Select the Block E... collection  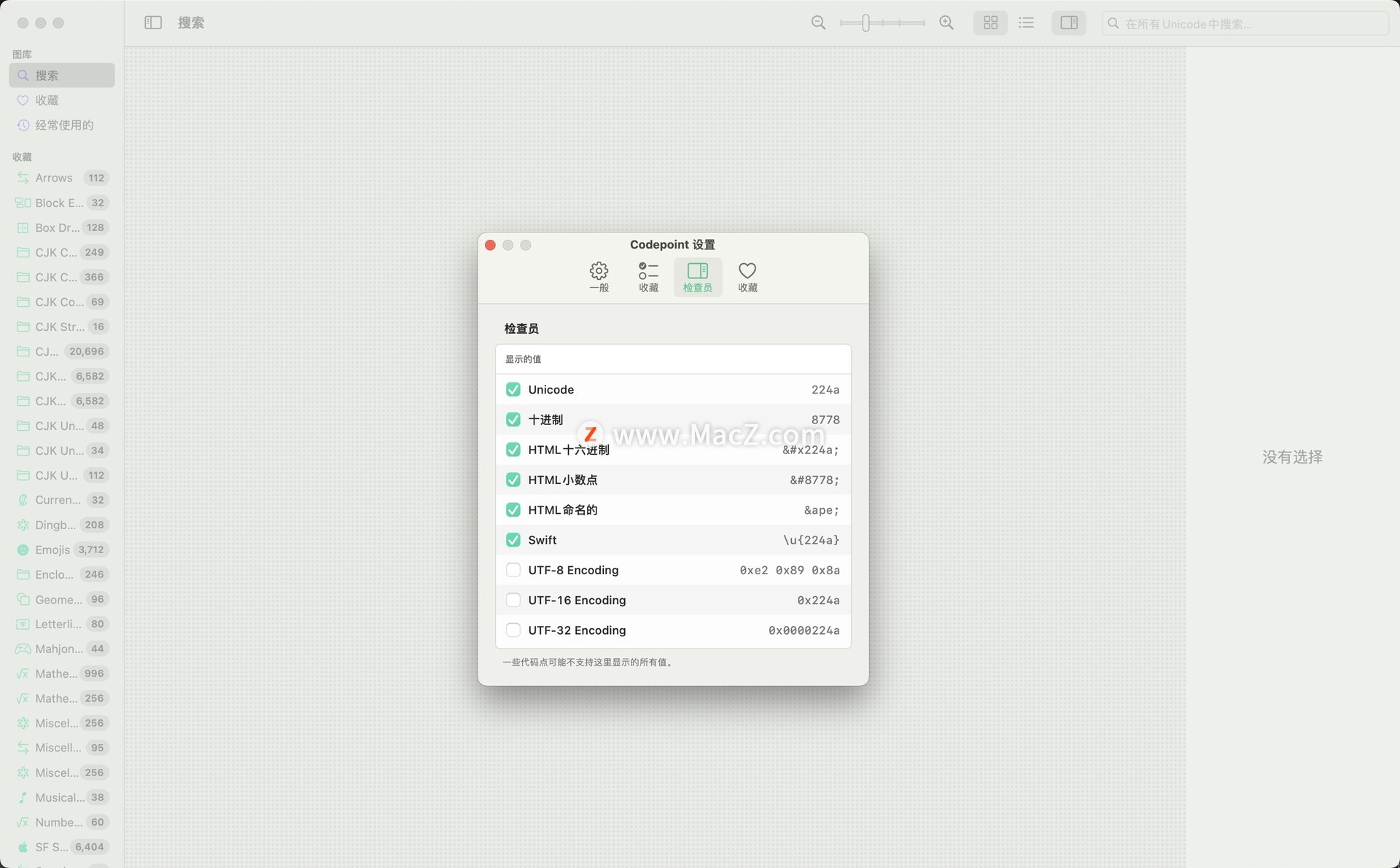(62, 203)
